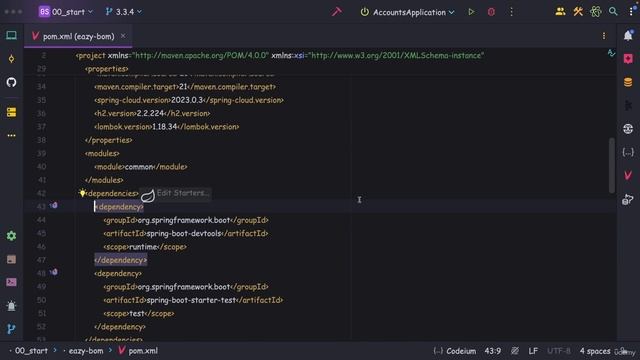Viewport: 640px width, 360px height.
Task: Open the 00_start project dropdown
Action: [66, 12]
